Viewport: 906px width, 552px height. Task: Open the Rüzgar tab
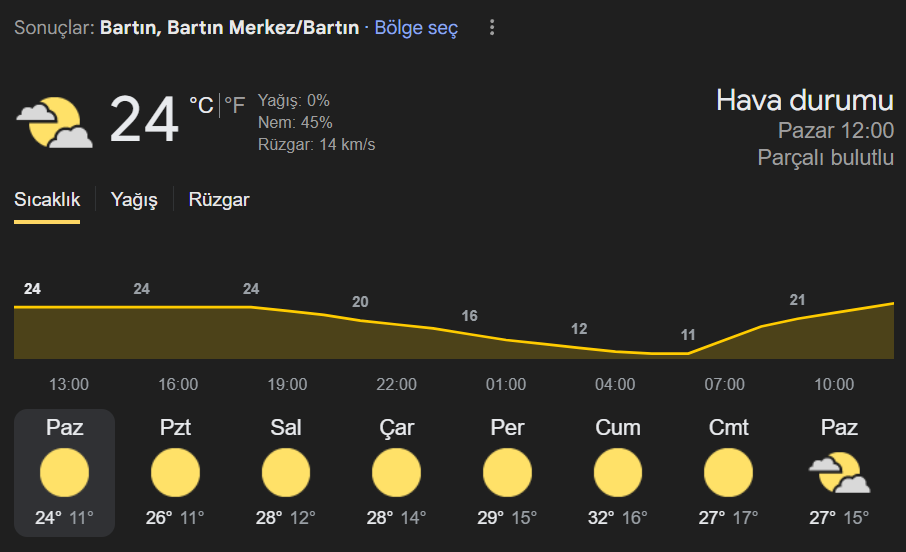point(219,200)
